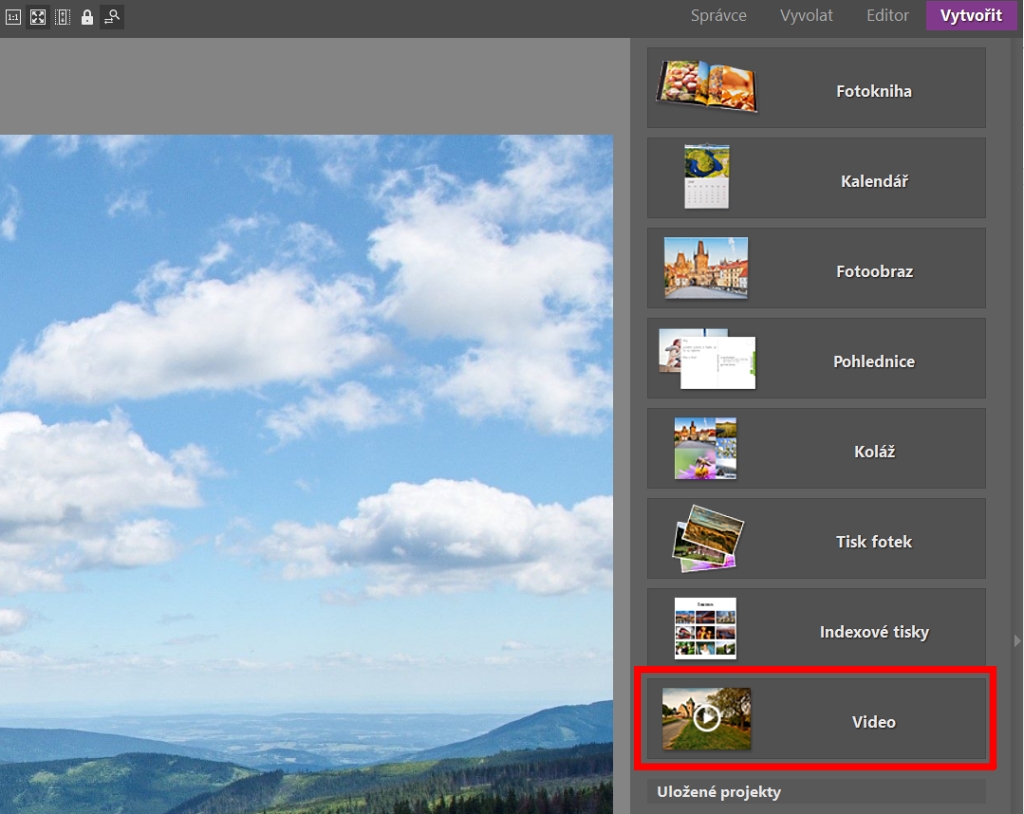Switch to the Správce tab
This screenshot has width=1024, height=814.
[x=718, y=16]
